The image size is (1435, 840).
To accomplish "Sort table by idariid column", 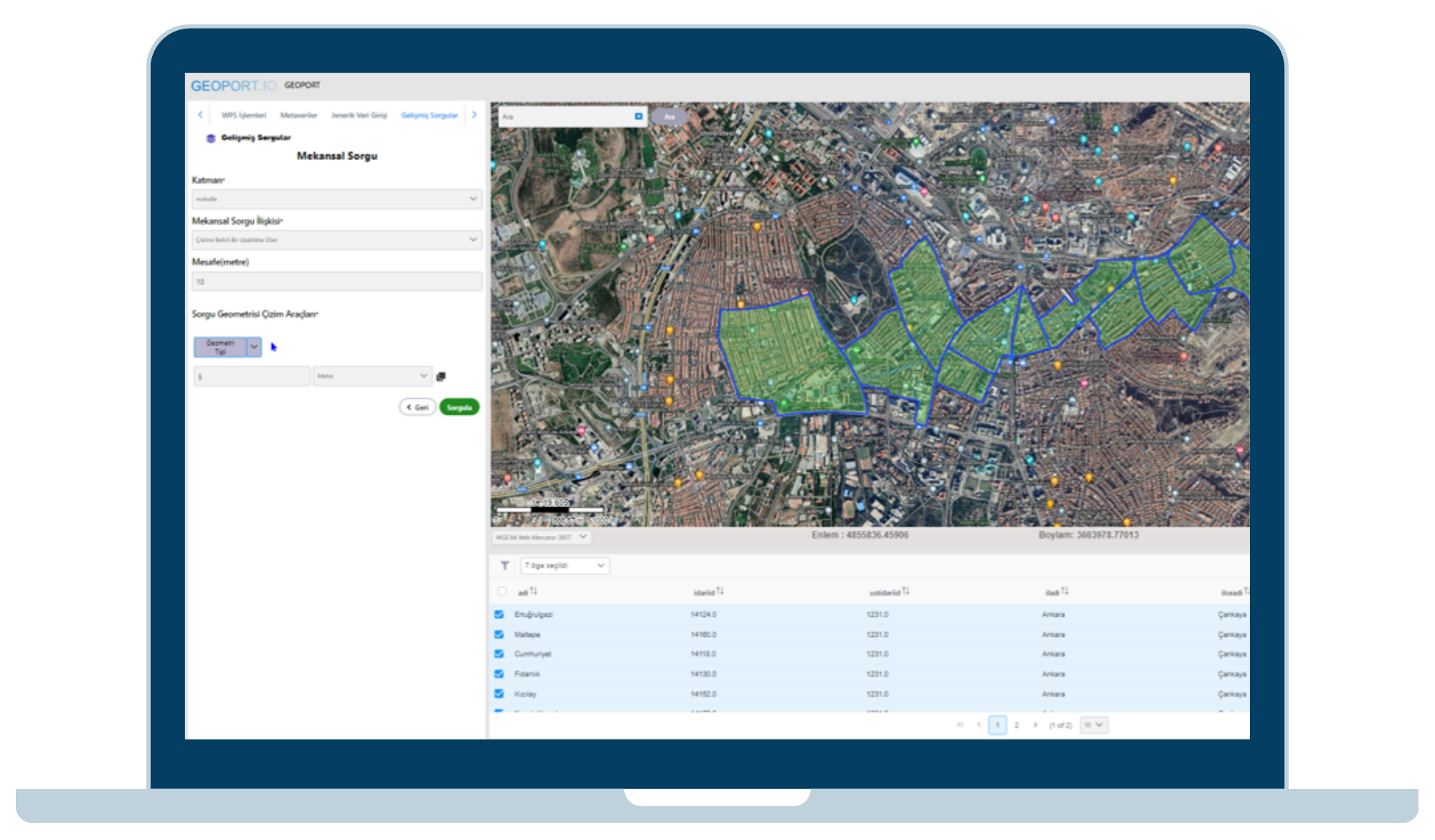I will [720, 592].
